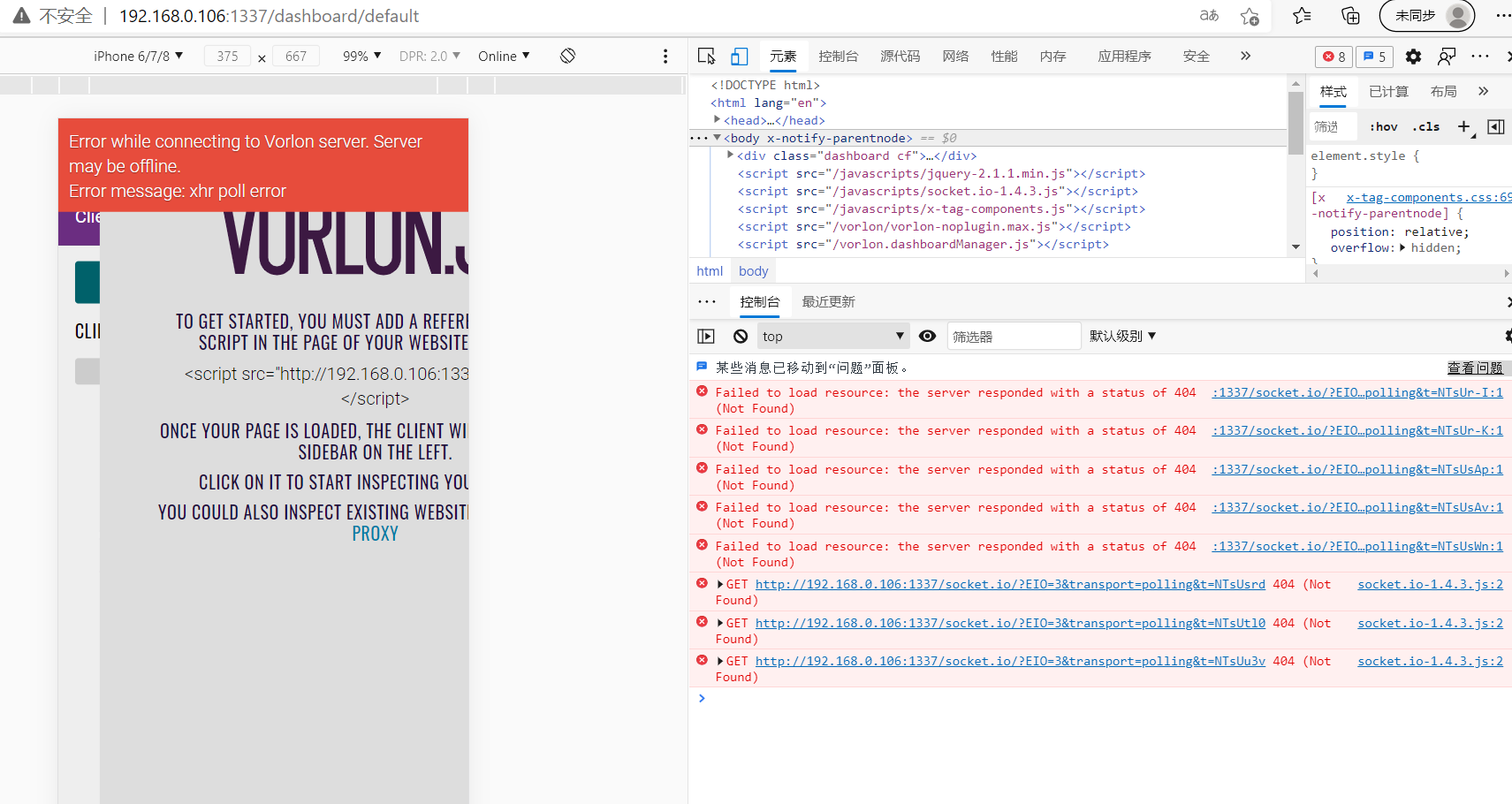Clear the console with ban icon

click(741, 336)
